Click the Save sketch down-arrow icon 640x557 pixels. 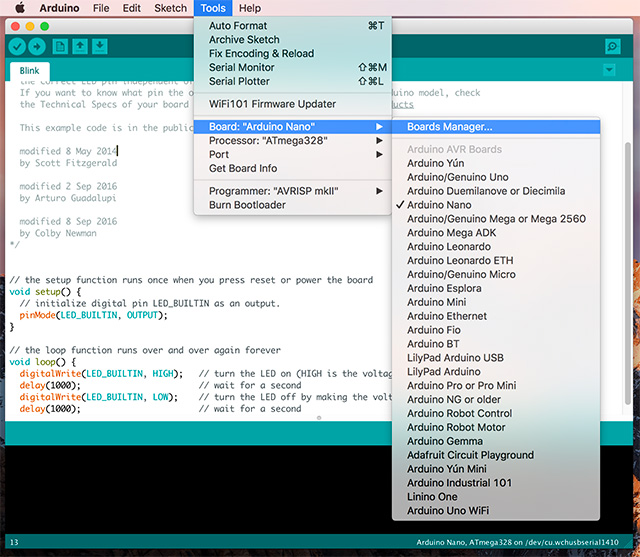[101, 46]
